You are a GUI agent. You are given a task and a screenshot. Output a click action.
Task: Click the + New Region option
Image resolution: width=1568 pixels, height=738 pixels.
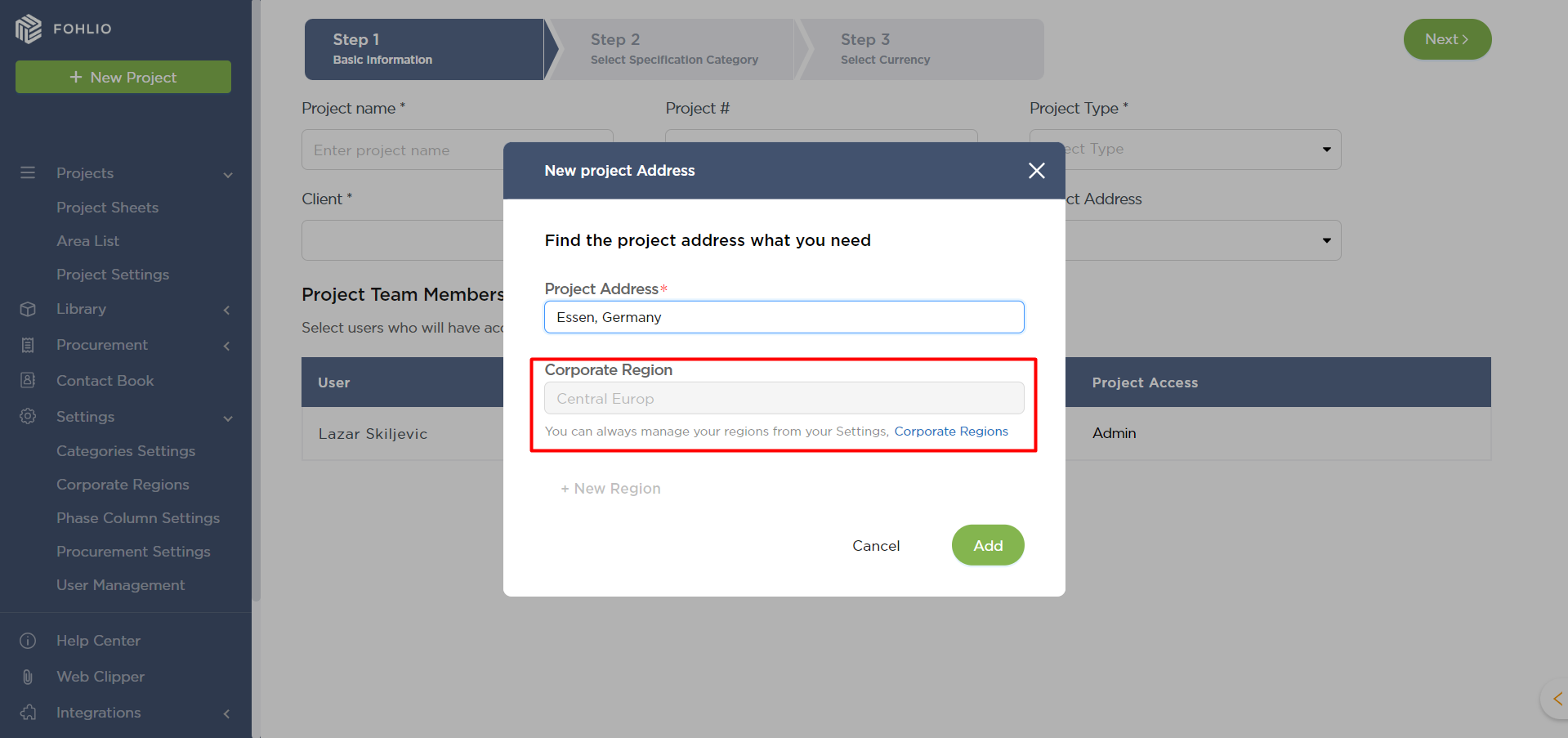(x=610, y=489)
